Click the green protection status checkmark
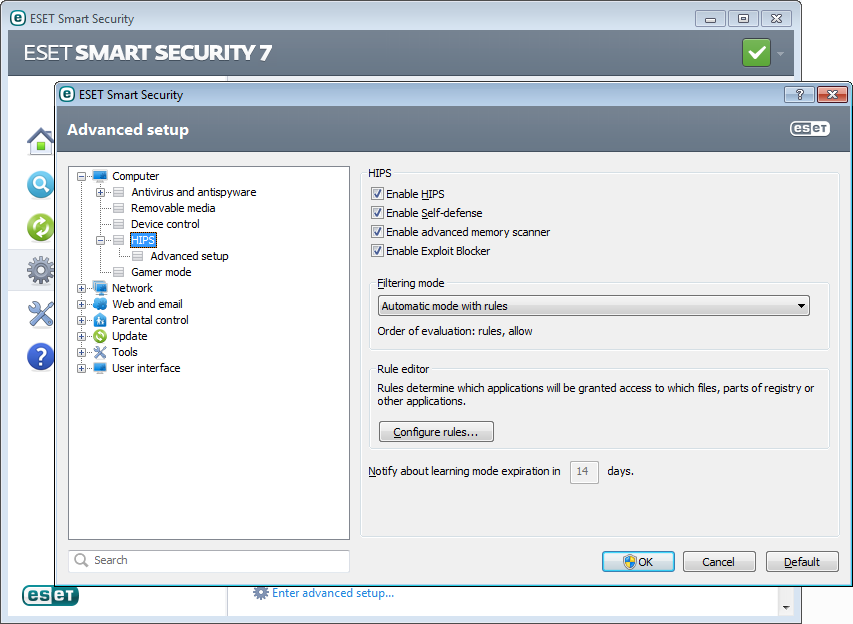853x624 pixels. [756, 53]
